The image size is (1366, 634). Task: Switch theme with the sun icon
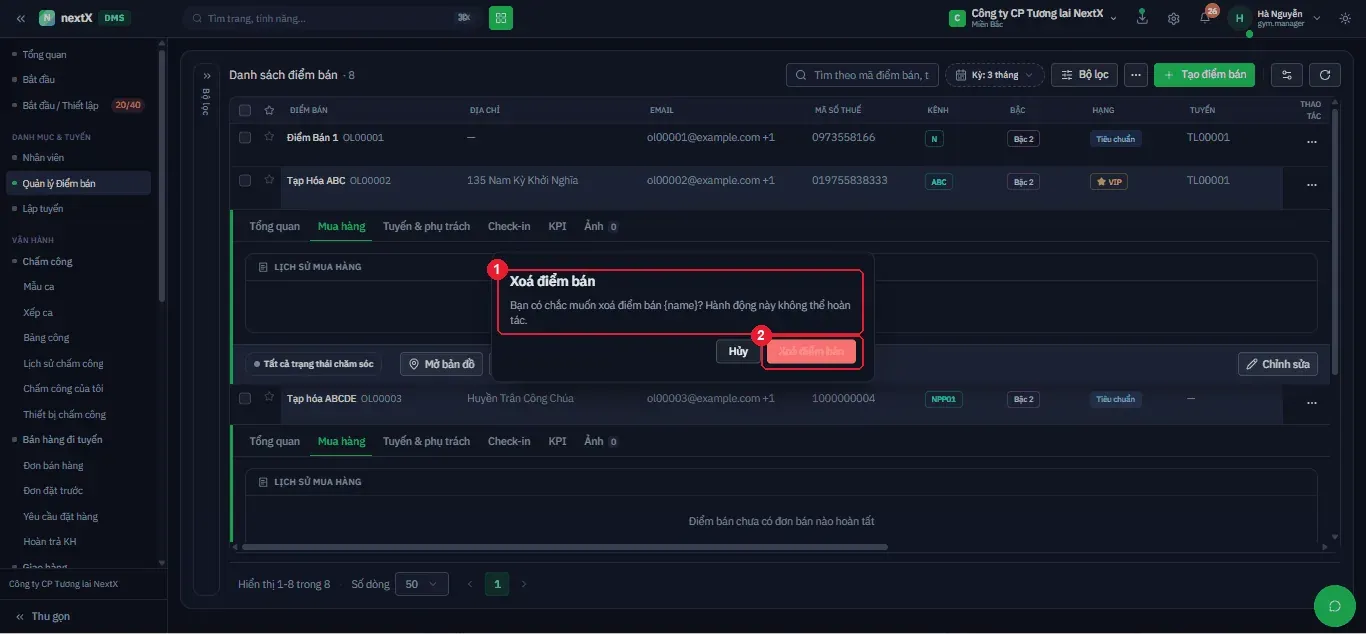coord(1344,18)
